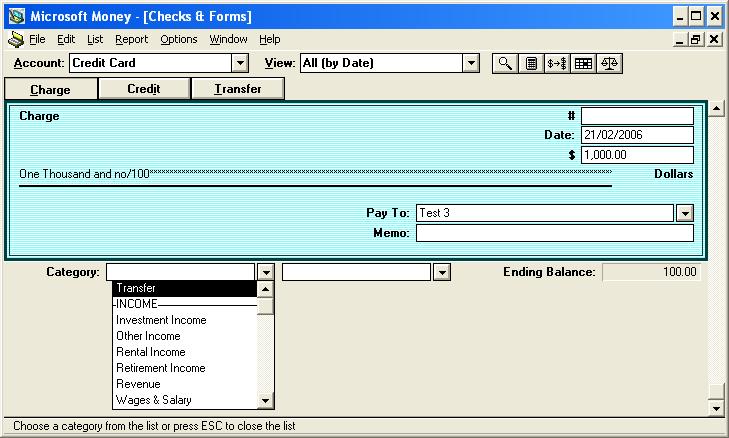
Task: Open the File menu
Action: click(37, 40)
